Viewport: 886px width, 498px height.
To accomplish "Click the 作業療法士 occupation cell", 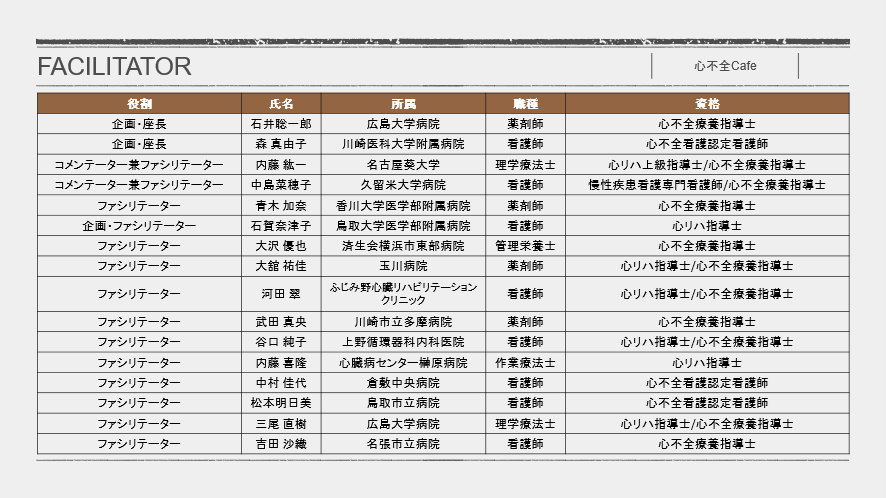I will (525, 363).
